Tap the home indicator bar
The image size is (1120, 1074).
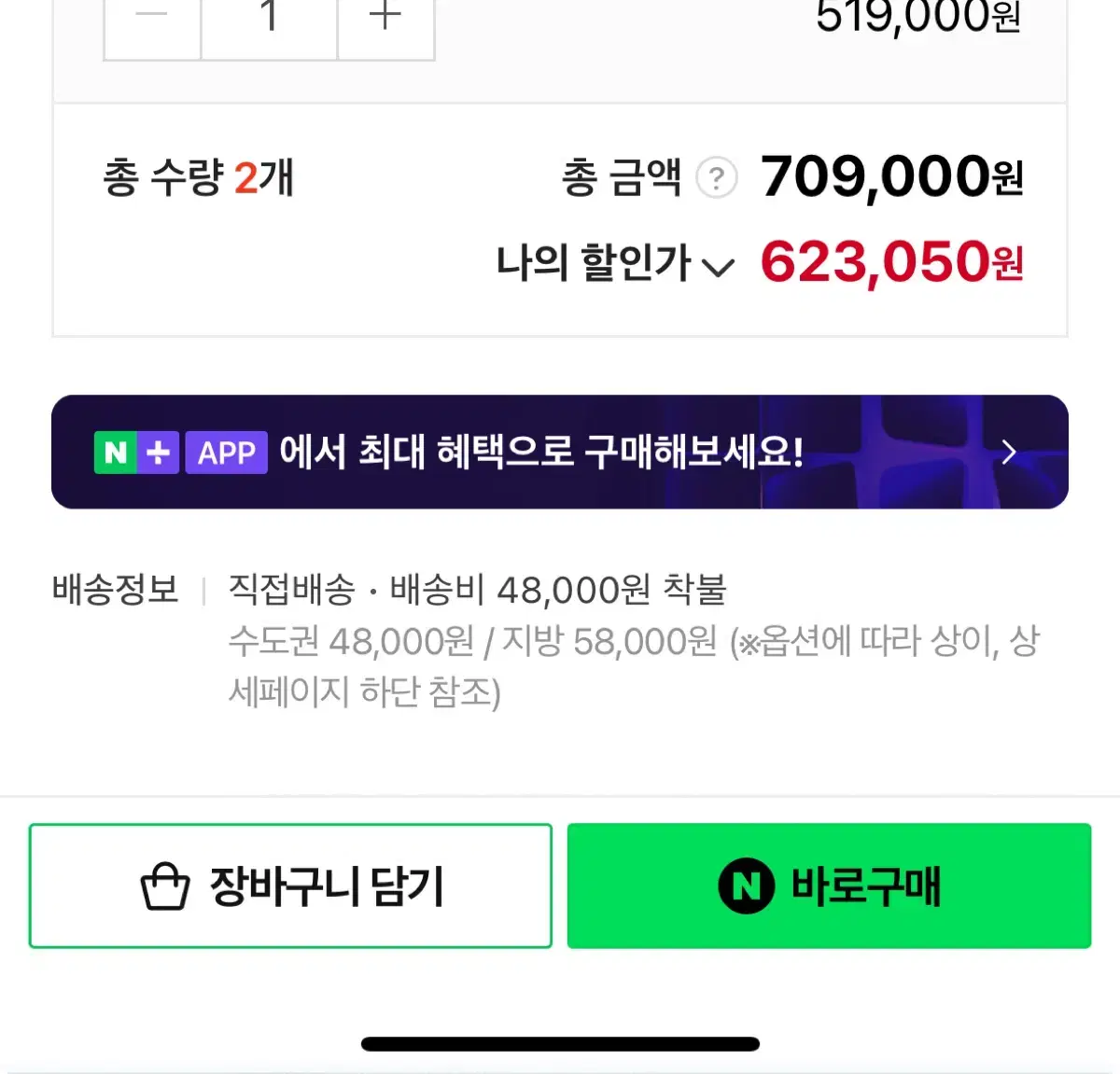(x=560, y=1044)
